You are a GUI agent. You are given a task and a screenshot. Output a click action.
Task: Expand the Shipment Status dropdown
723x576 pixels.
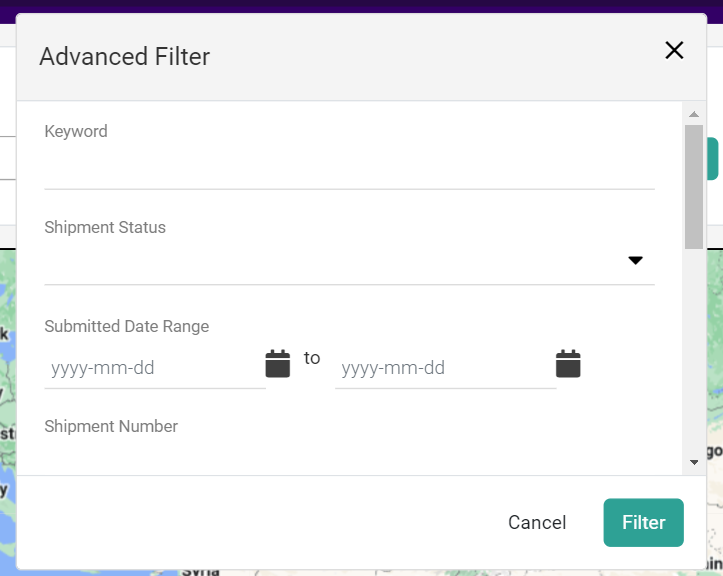click(x=350, y=261)
